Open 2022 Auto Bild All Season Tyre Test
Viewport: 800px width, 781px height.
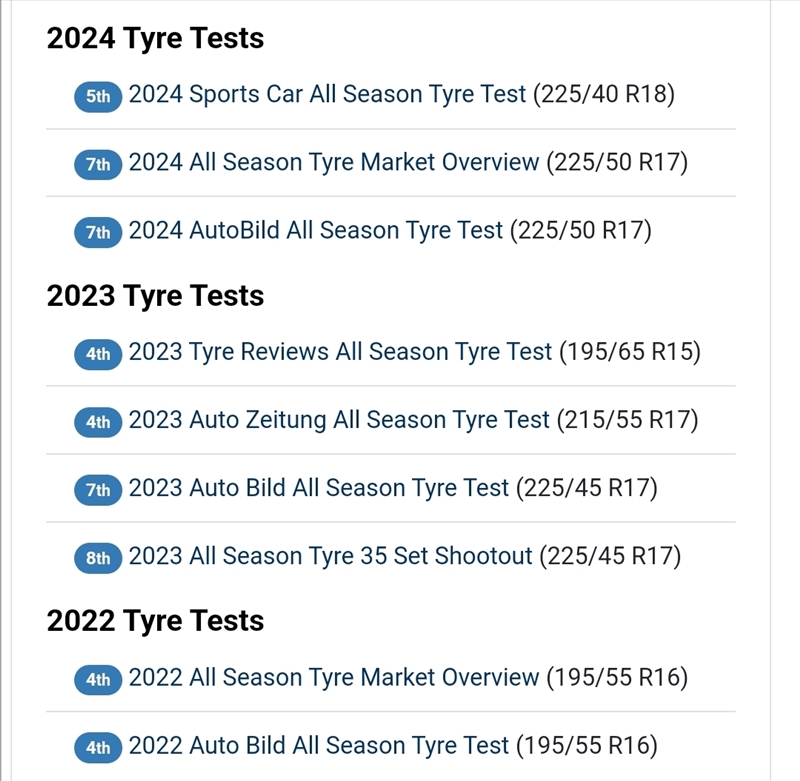coord(393,746)
